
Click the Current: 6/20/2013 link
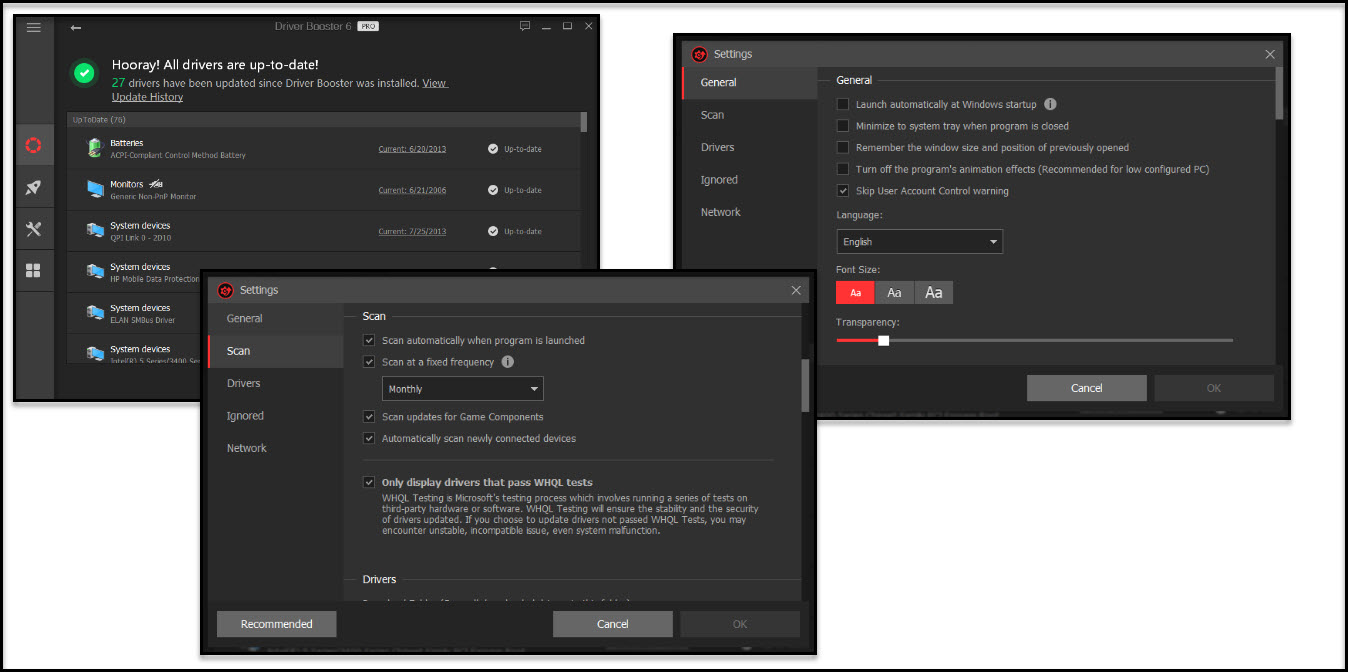412,149
